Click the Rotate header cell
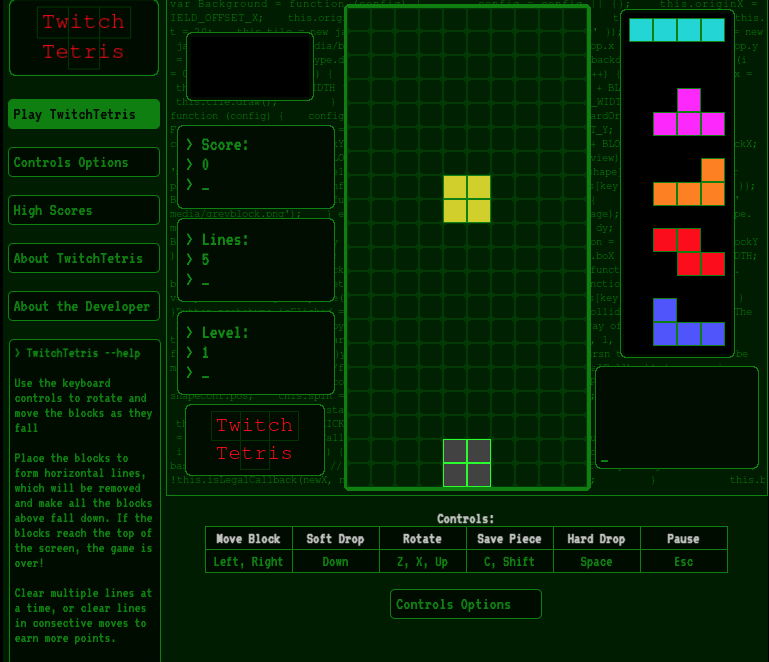 423,538
